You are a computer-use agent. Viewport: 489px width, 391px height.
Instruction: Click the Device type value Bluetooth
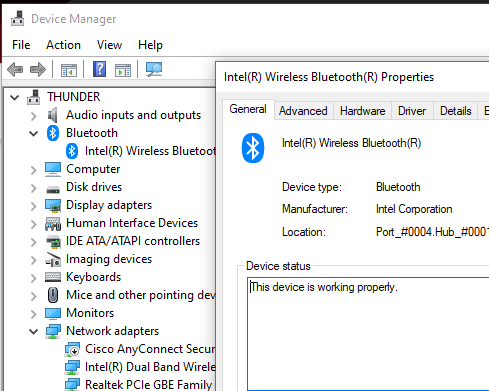click(x=398, y=187)
